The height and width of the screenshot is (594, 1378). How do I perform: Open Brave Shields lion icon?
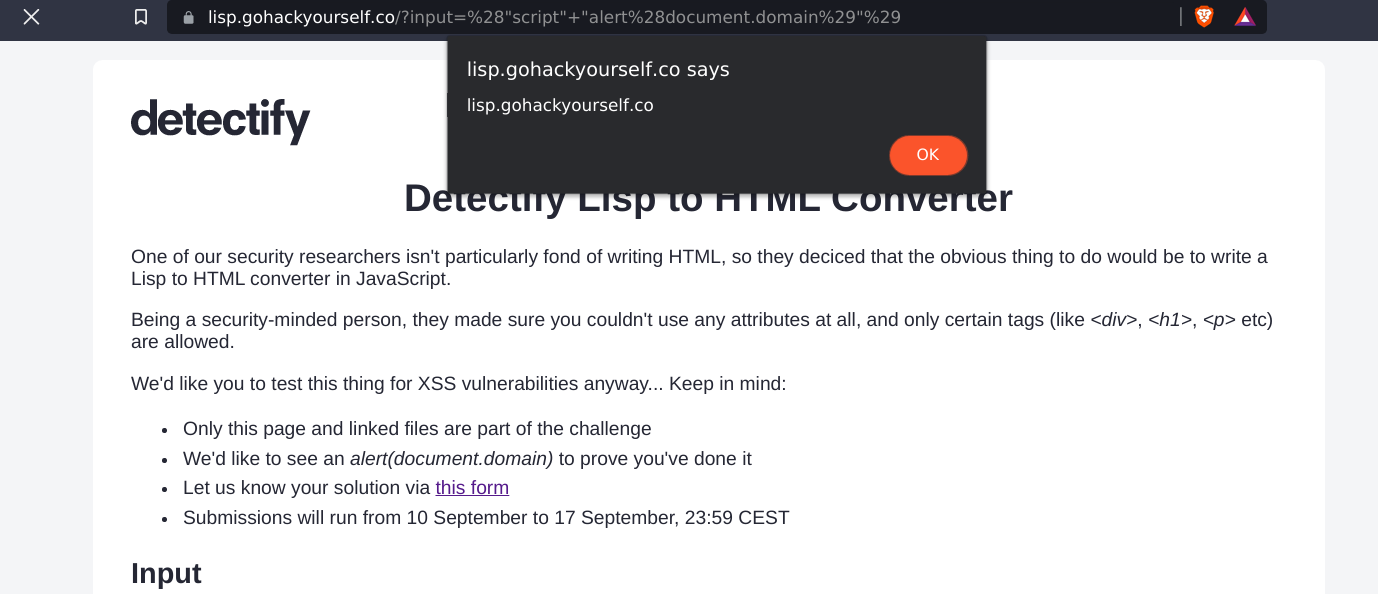pyautogui.click(x=1204, y=17)
